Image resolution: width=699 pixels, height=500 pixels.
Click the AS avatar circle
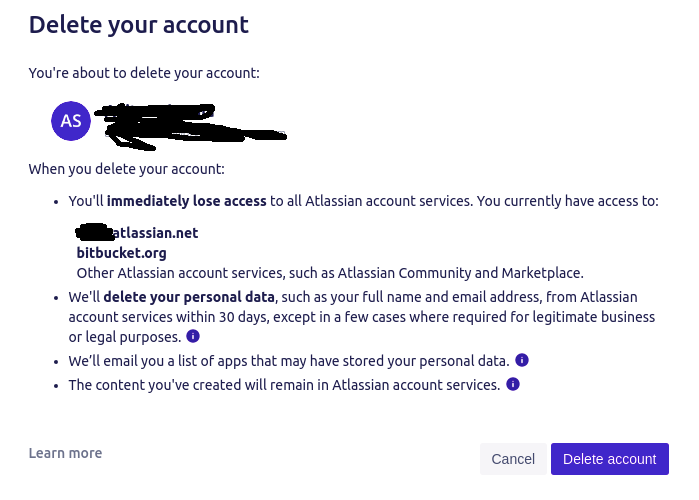pyautogui.click(x=71, y=121)
